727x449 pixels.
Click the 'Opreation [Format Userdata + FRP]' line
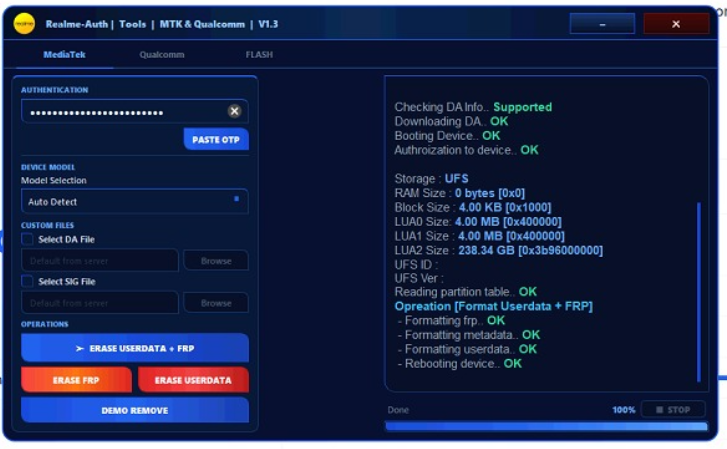click(x=493, y=306)
